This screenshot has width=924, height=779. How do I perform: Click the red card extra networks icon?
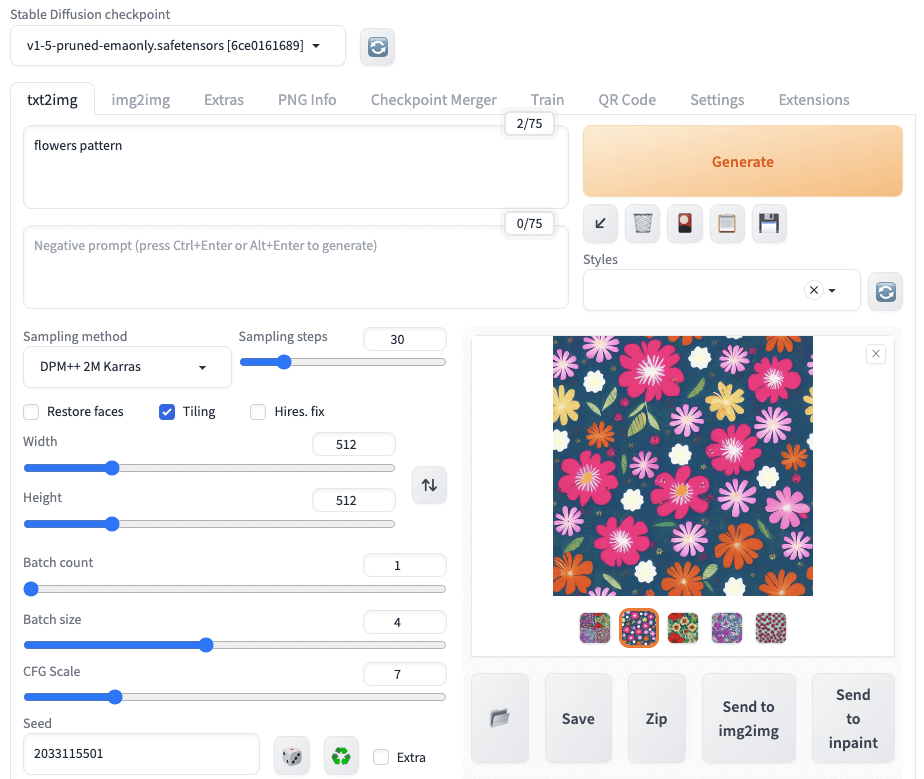[685, 224]
